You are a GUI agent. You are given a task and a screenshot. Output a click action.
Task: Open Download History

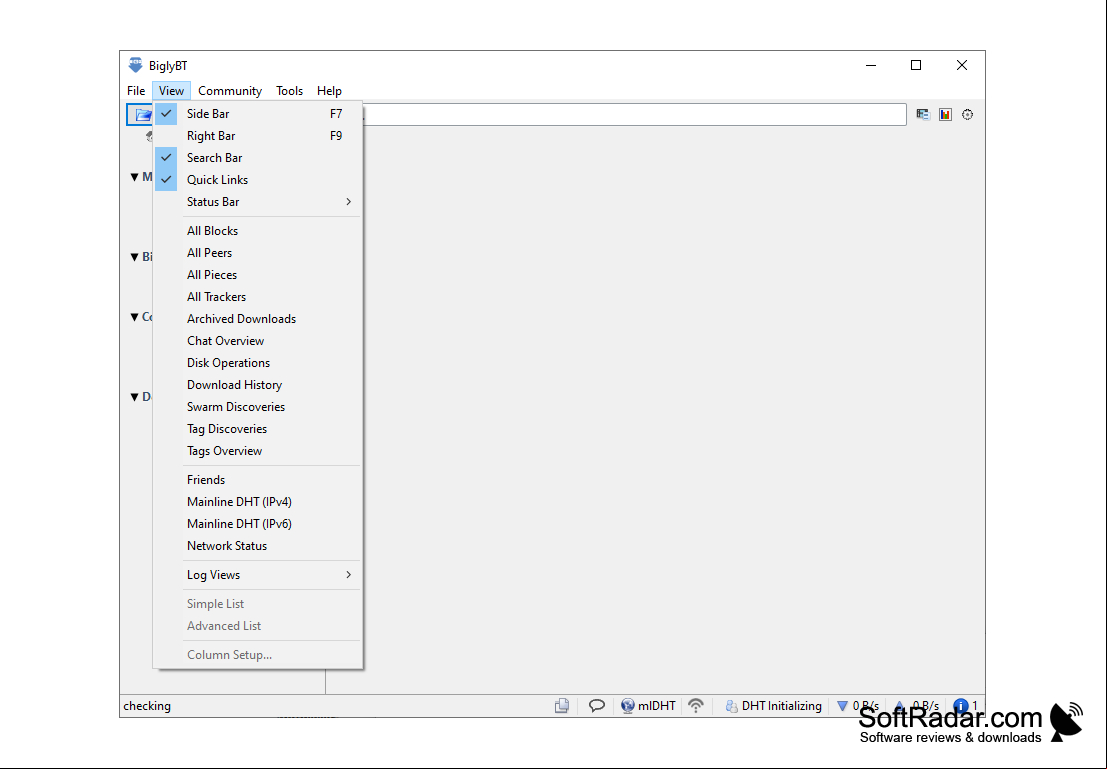258,385
